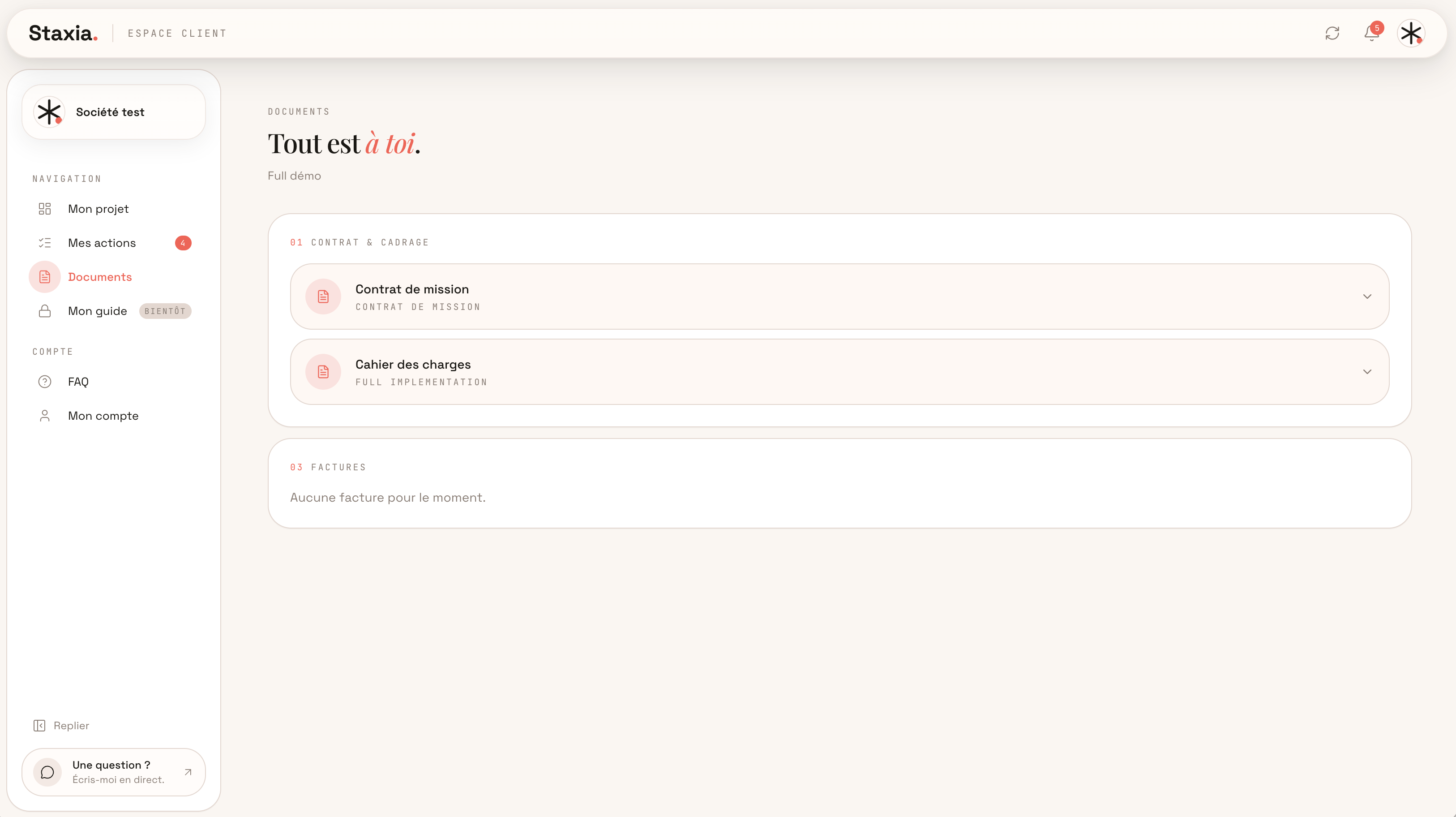Screen dimensions: 1456x817
Task: Click the Mon compte person icon
Action: 45,416
